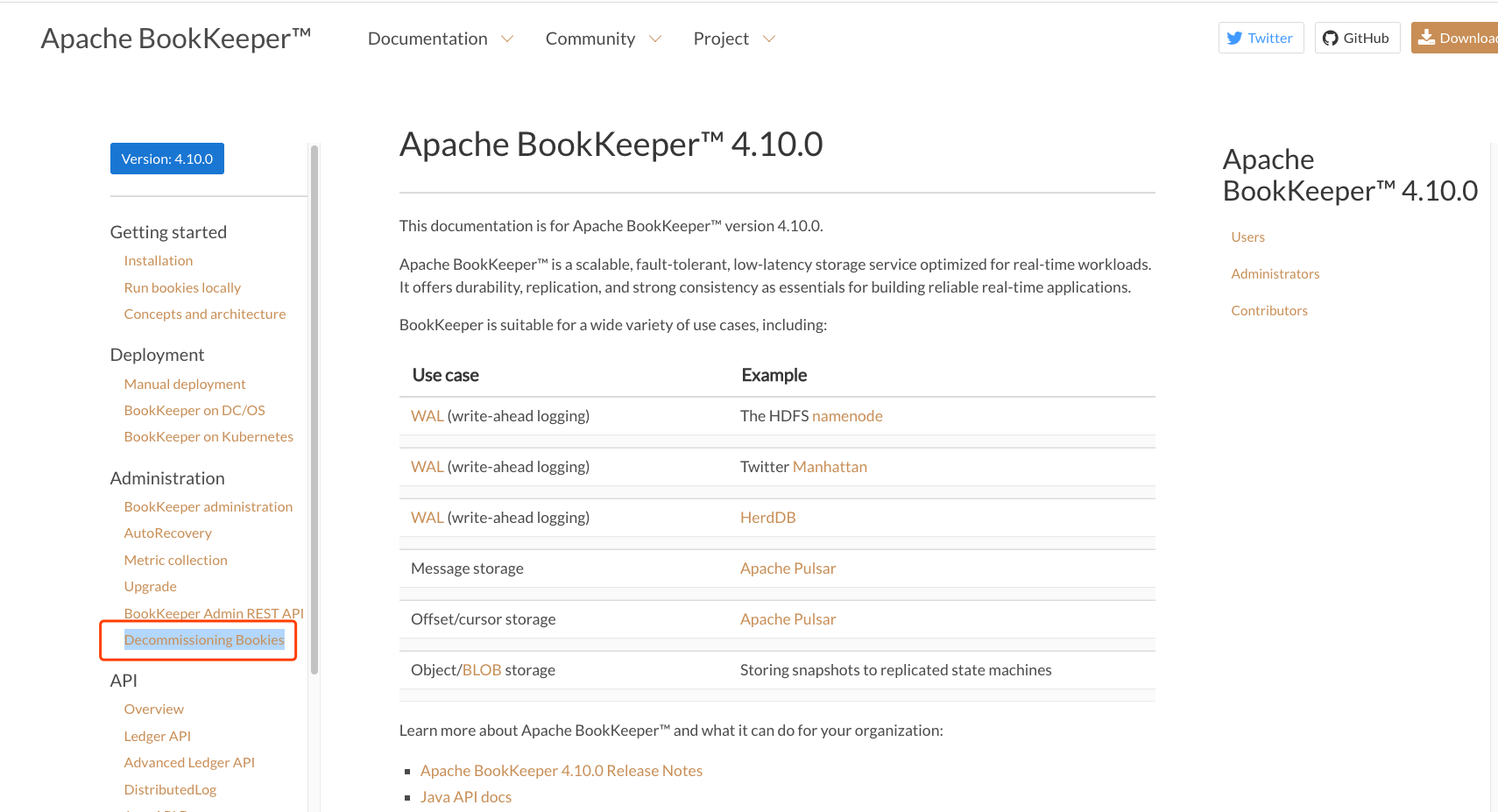Open the Documentation menu
The image size is (1498, 812).
pos(427,39)
